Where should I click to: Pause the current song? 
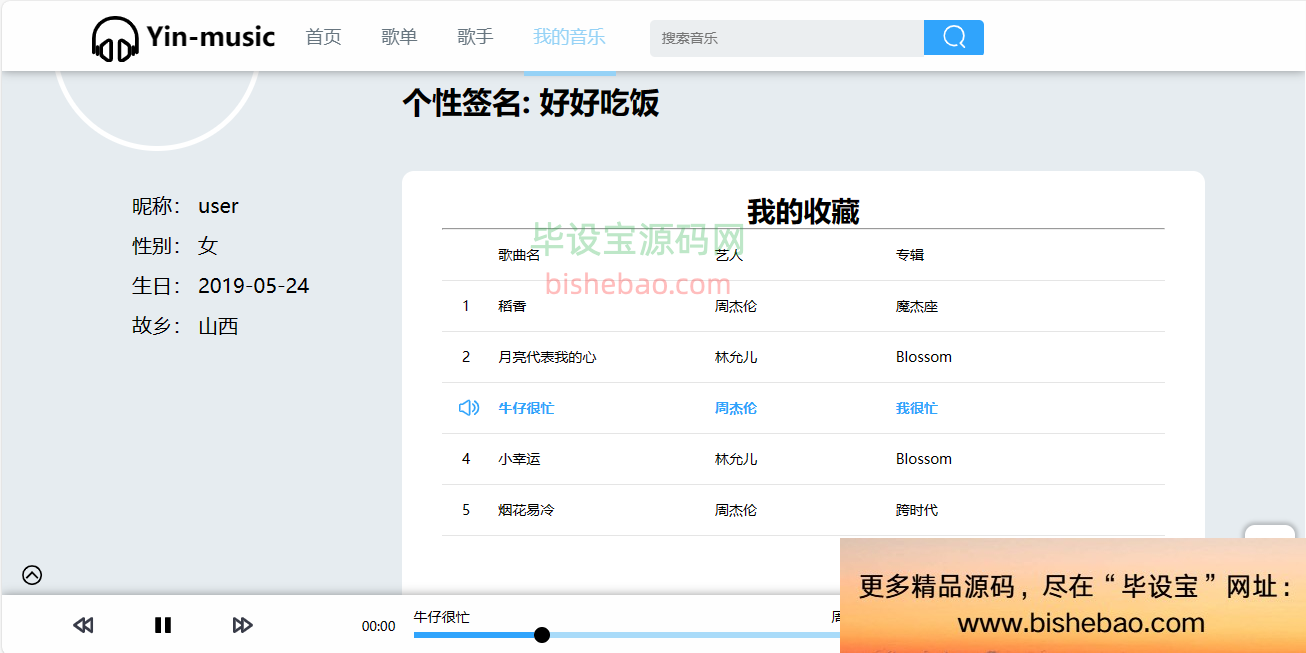pos(163,625)
